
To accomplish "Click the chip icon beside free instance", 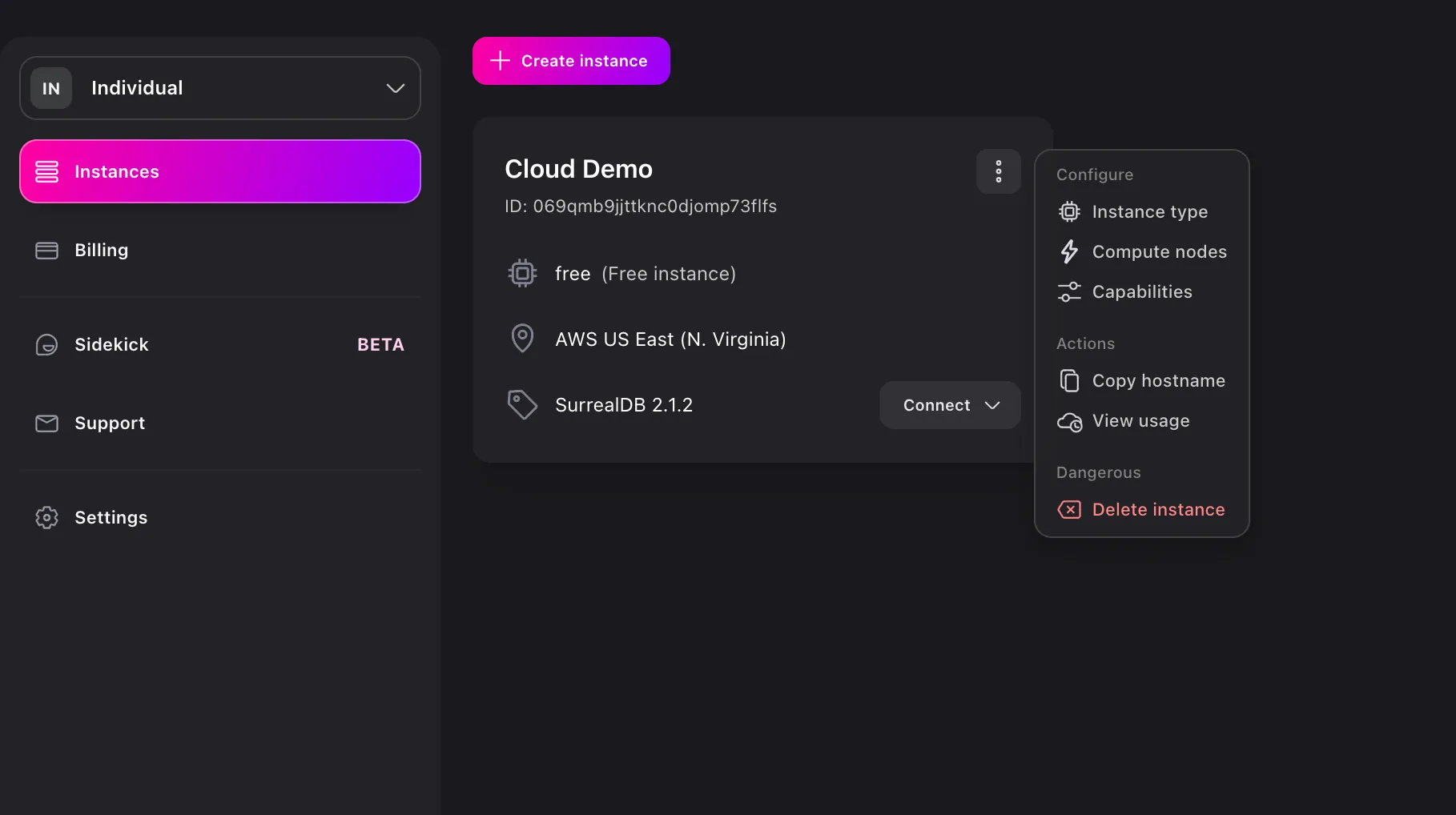I will coord(522,274).
